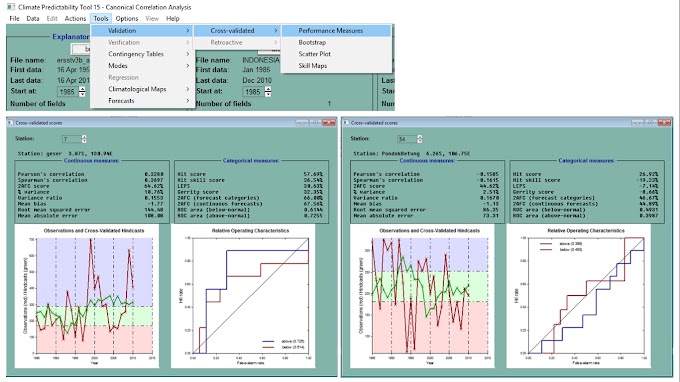Click the geser window 'LEPS' row

(250, 186)
